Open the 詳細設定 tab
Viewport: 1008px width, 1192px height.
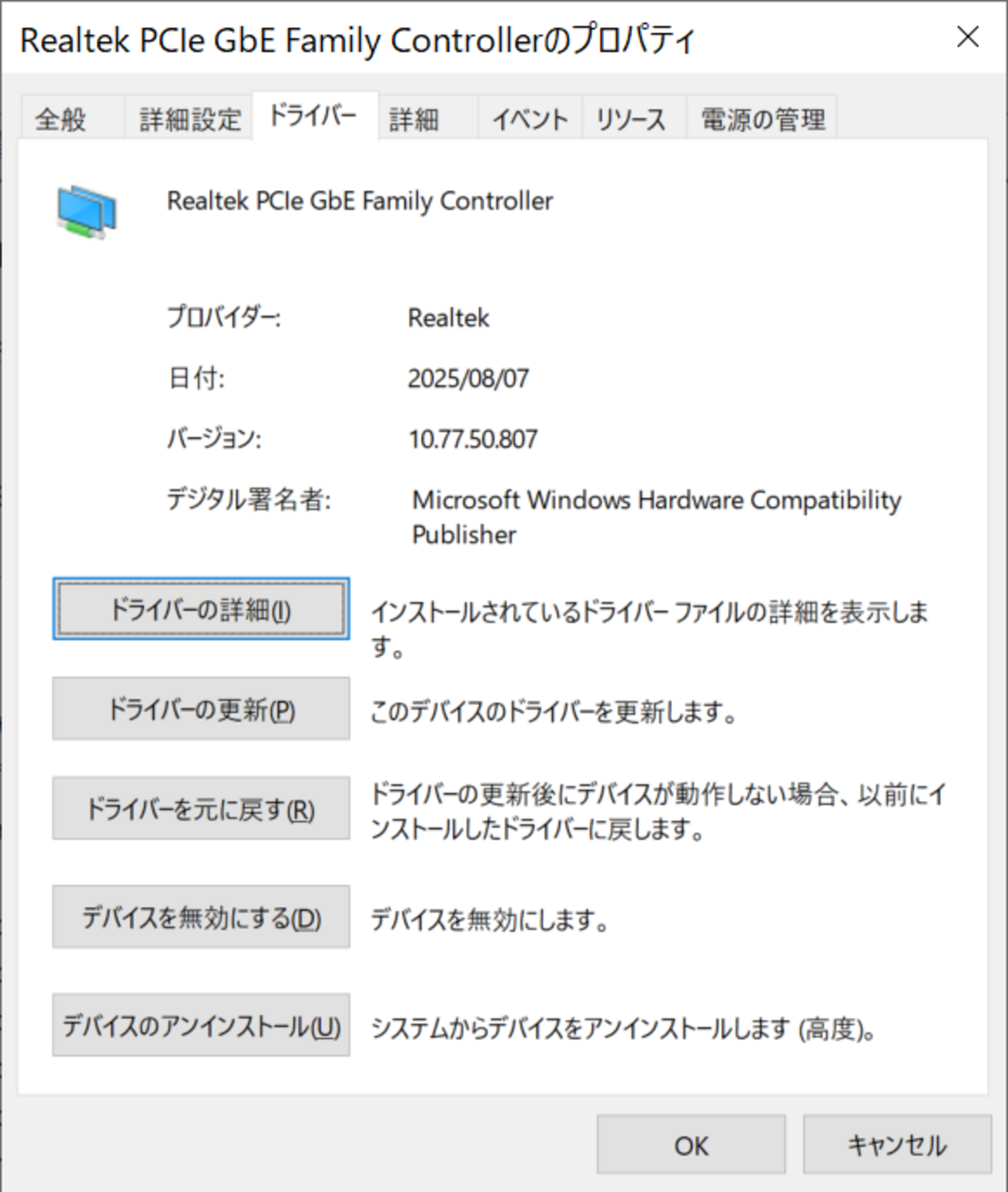(188, 119)
